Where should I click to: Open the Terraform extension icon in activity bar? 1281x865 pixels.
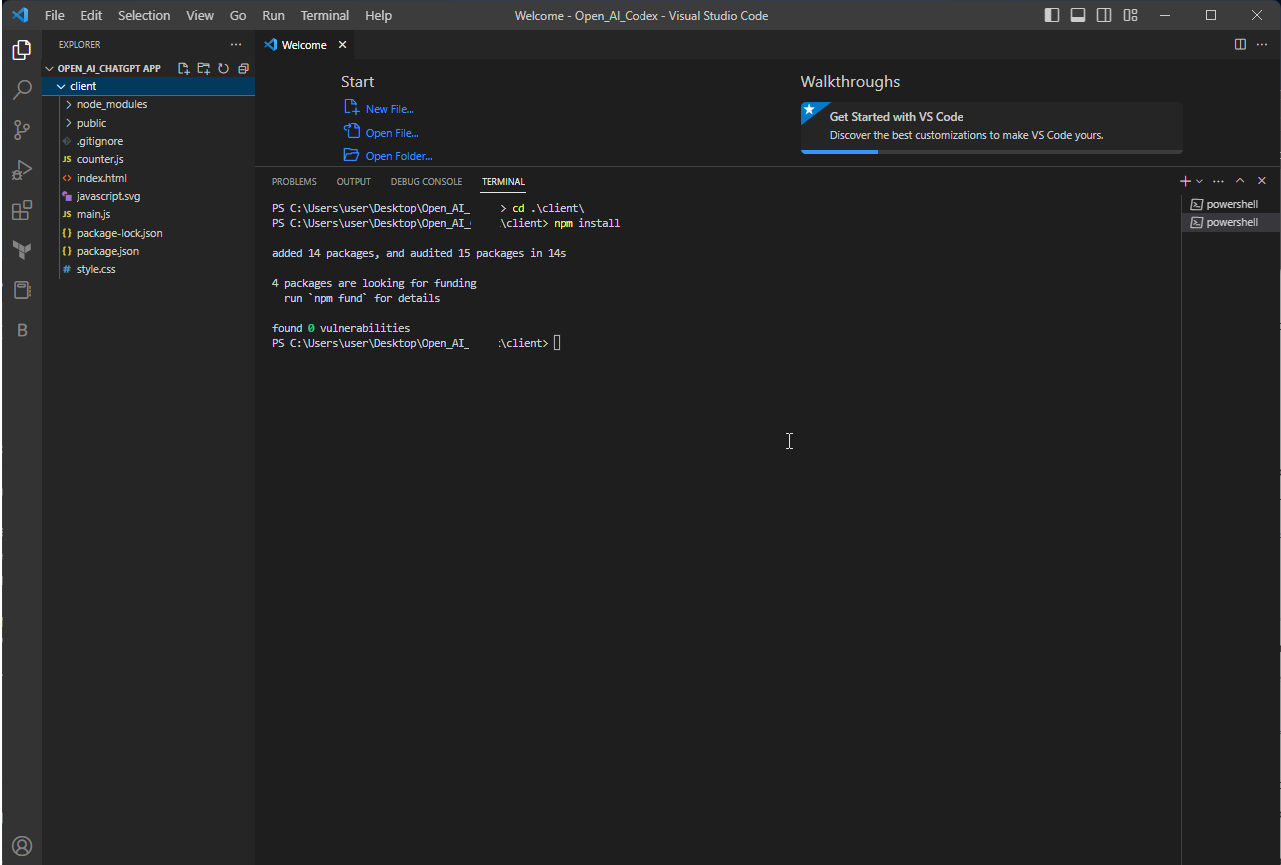22,250
